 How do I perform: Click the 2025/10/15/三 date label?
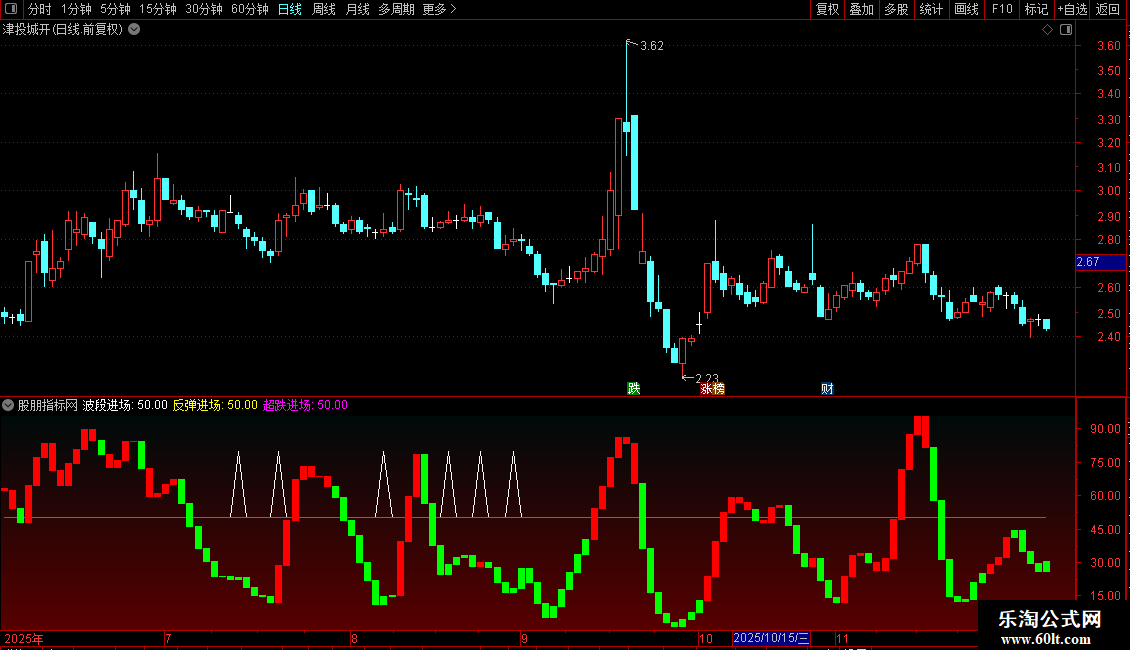point(771,638)
